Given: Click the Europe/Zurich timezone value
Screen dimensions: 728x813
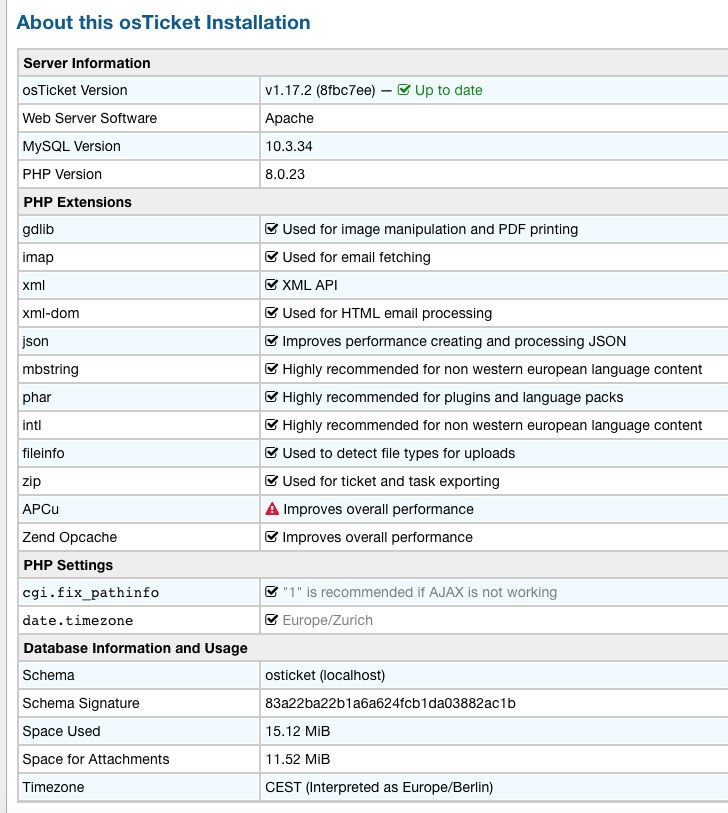Looking at the screenshot, I should coord(327,620).
